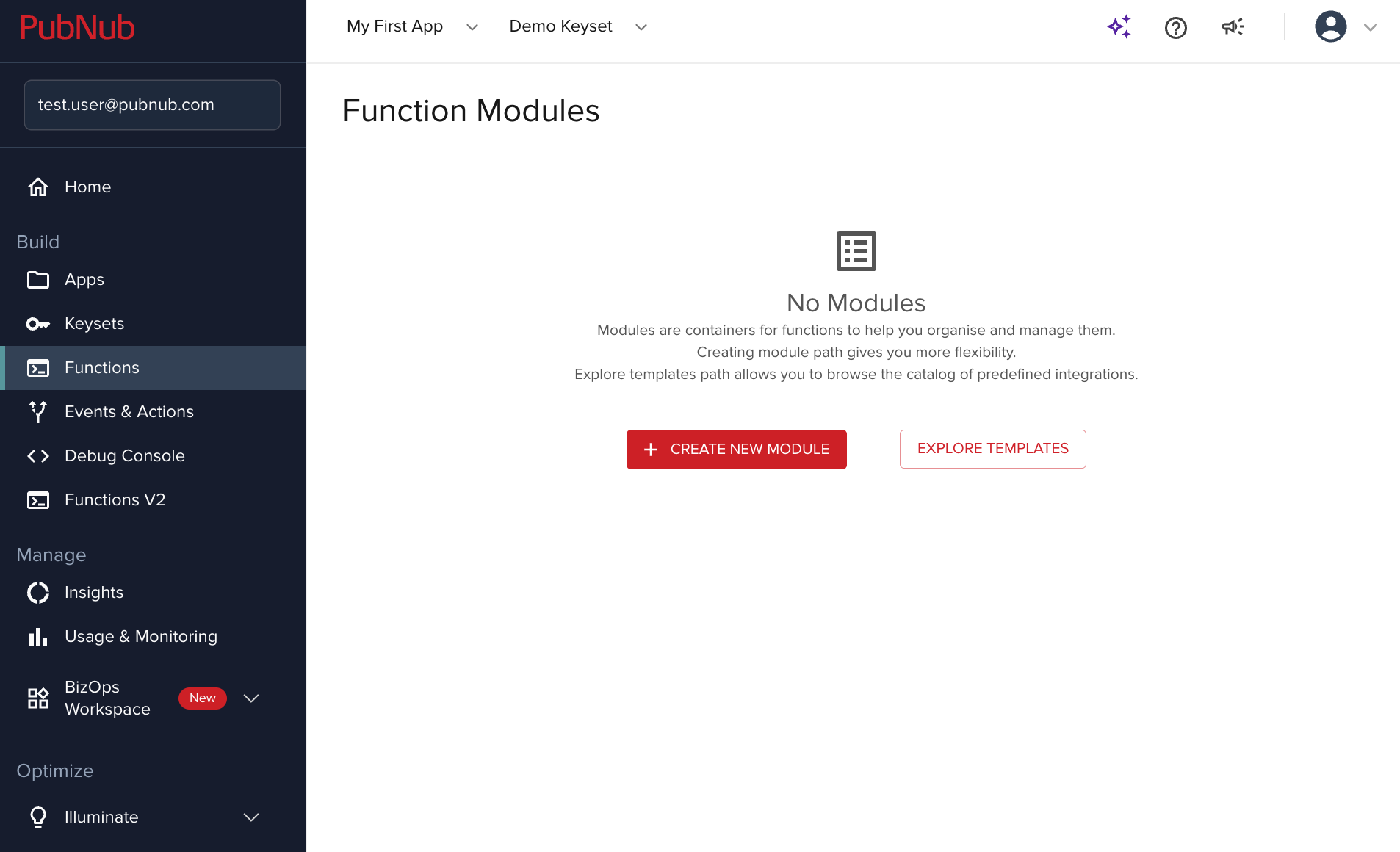Open Apps in the sidebar

pos(153,280)
